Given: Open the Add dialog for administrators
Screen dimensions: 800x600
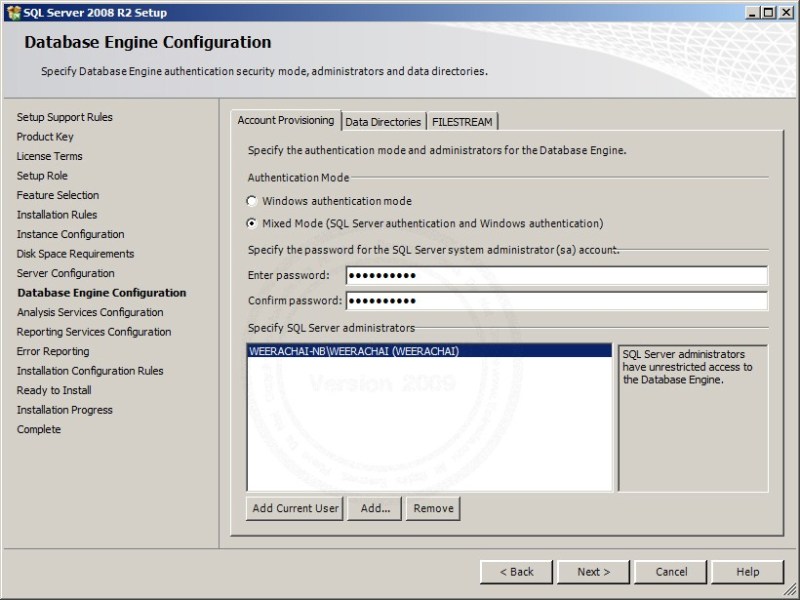Looking at the screenshot, I should [x=374, y=508].
